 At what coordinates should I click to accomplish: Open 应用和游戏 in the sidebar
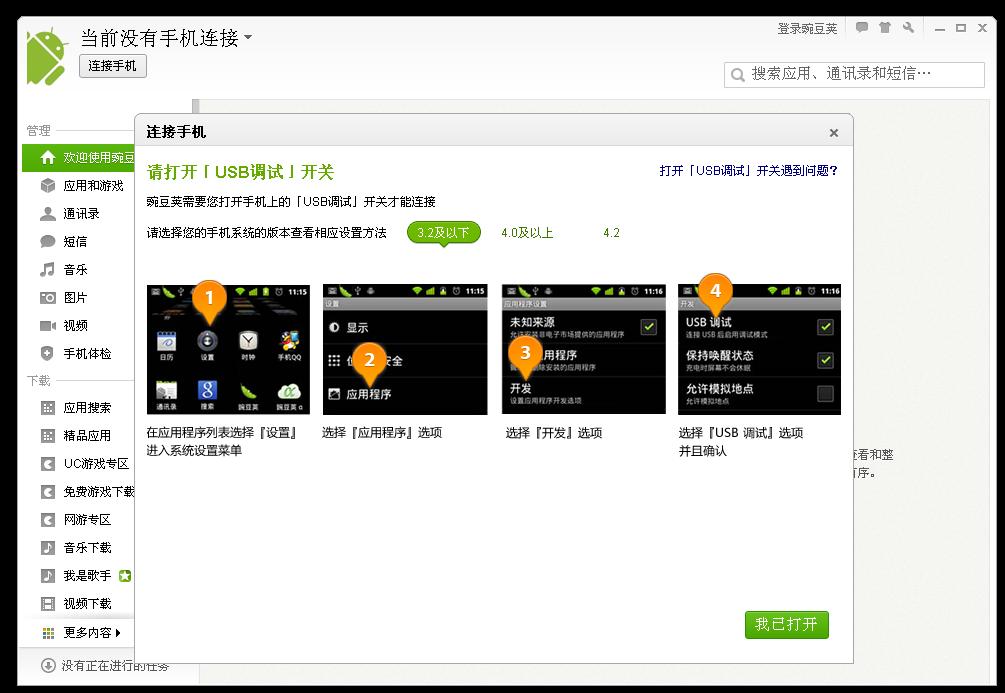tap(78, 185)
